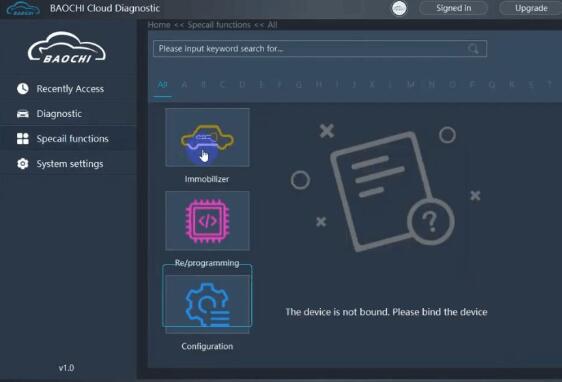The image size is (562, 382).
Task: Filter functions by letter G
Action: [299, 85]
